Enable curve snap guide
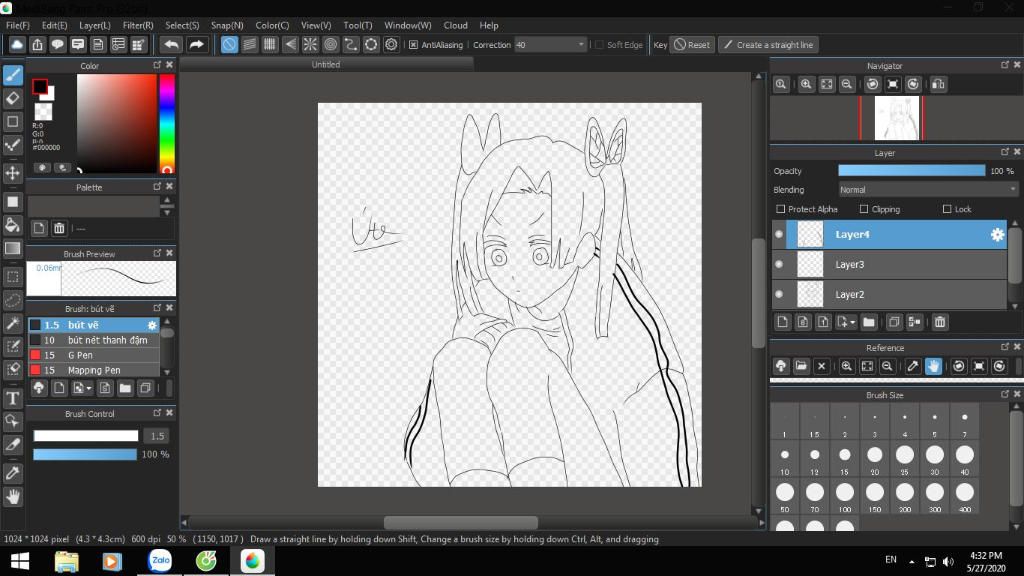This screenshot has width=1024, height=576. click(351, 44)
